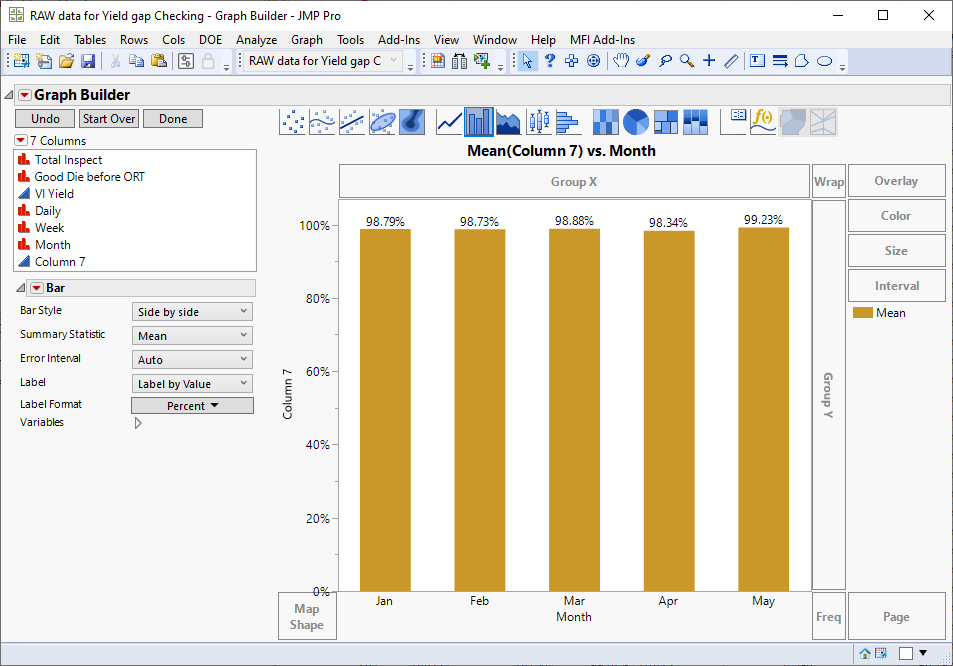Activate the Magnifier zoom tool
This screenshot has width=953, height=666.
(687, 61)
